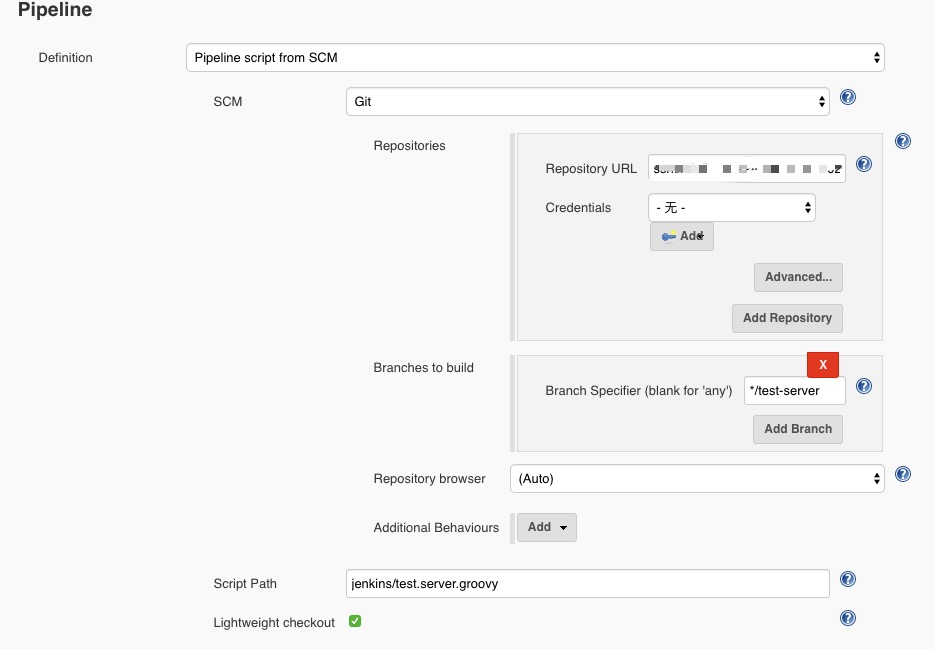Show help for Repository URL
934x649 pixels.
tap(864, 165)
